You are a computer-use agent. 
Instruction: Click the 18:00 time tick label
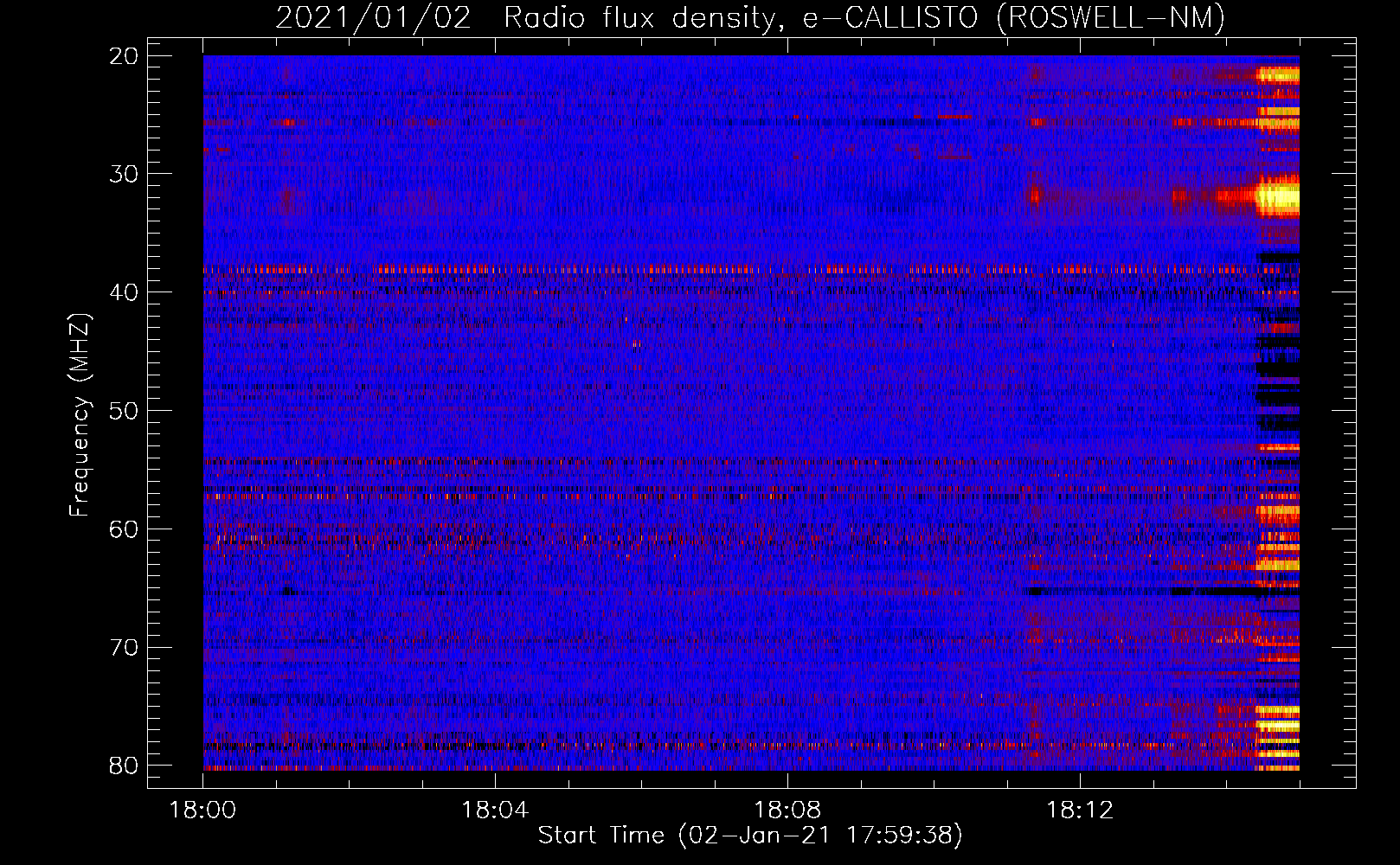tap(203, 811)
